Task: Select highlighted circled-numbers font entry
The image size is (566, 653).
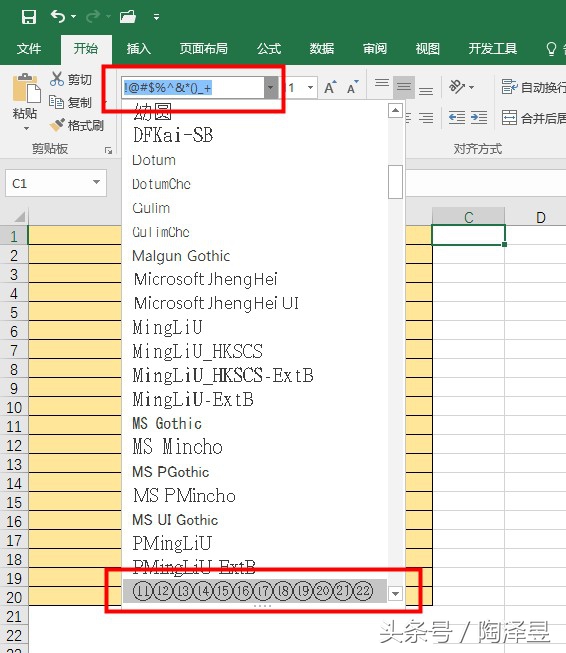Action: click(x=255, y=591)
